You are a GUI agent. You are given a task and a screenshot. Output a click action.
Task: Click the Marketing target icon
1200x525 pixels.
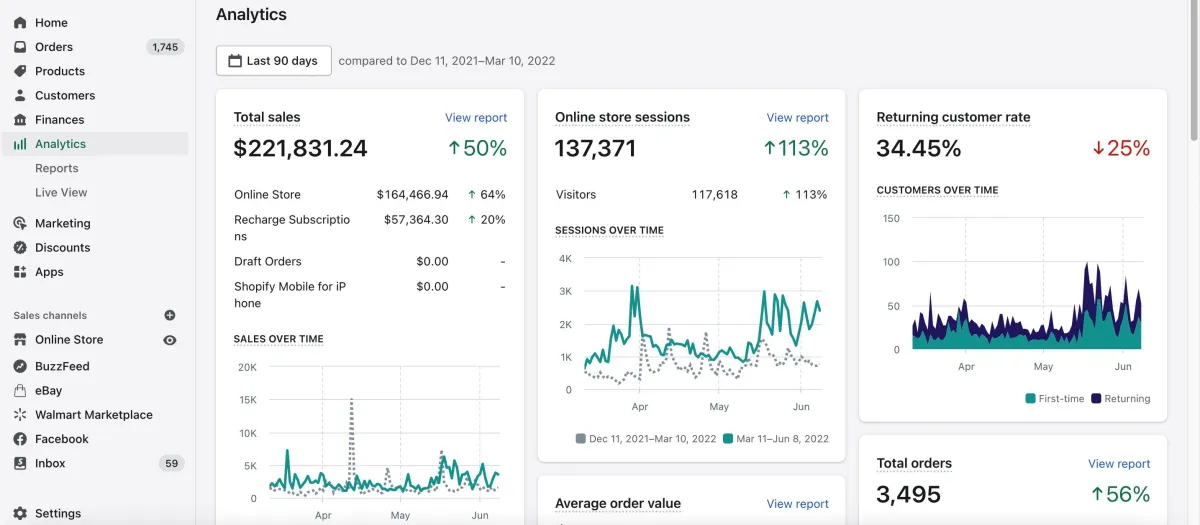[20, 223]
